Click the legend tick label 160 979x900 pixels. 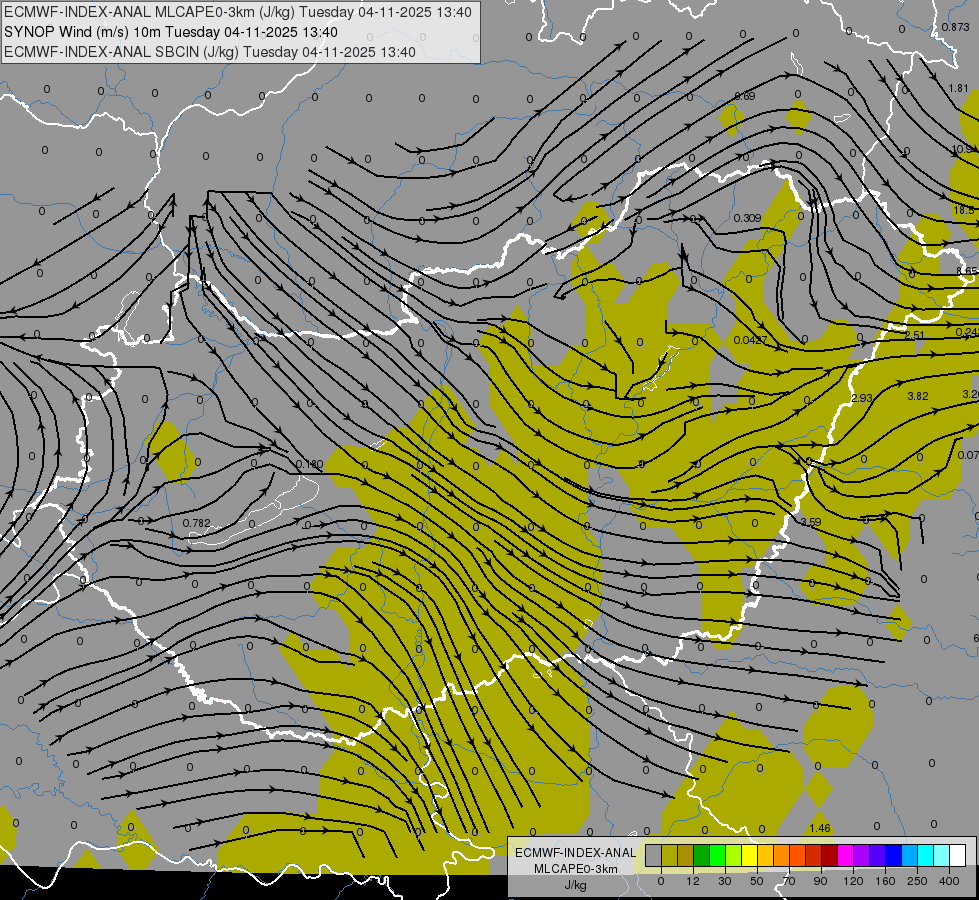coord(885,881)
